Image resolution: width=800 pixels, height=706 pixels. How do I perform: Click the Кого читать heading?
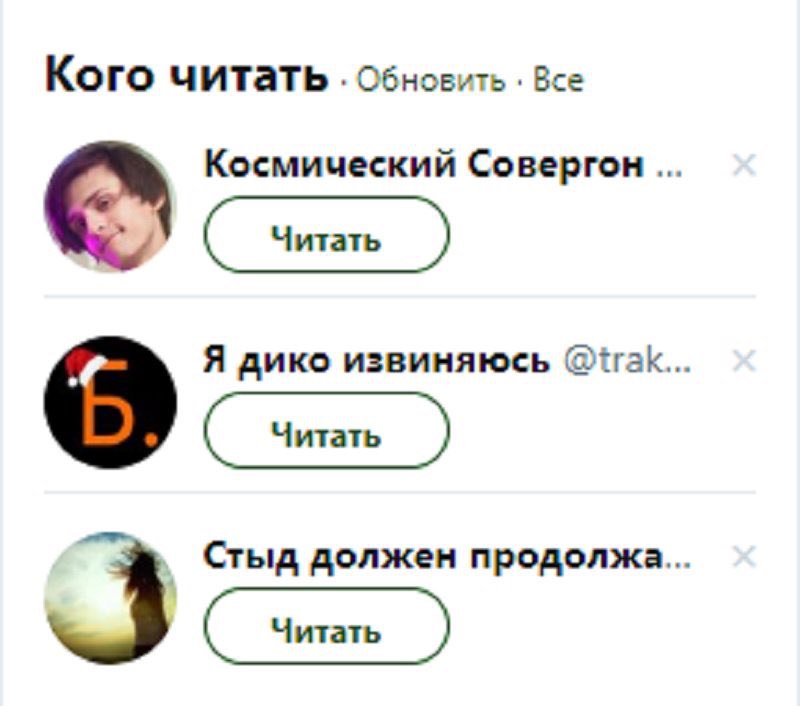tap(186, 75)
